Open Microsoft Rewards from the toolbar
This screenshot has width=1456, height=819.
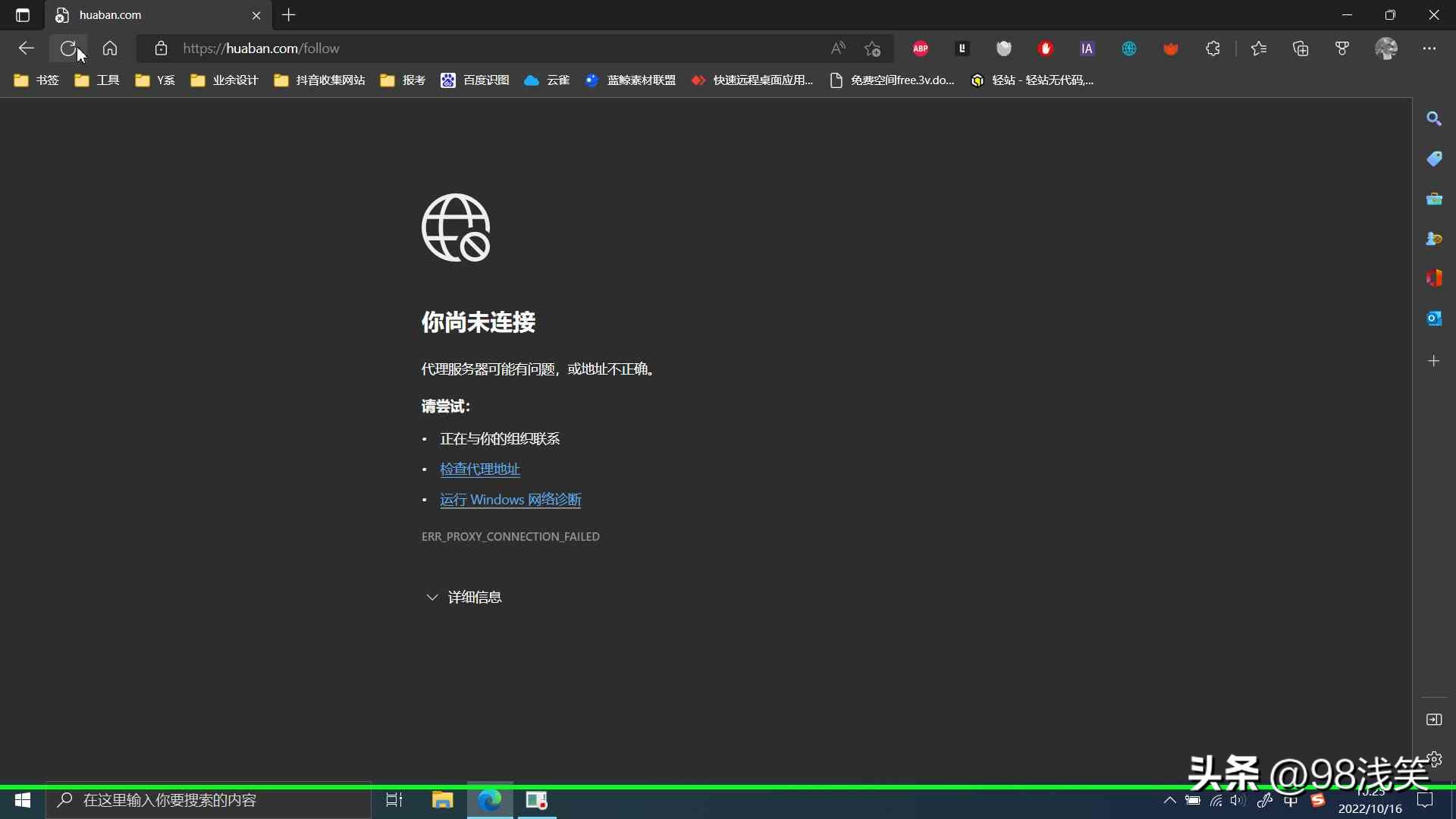coord(1342,48)
